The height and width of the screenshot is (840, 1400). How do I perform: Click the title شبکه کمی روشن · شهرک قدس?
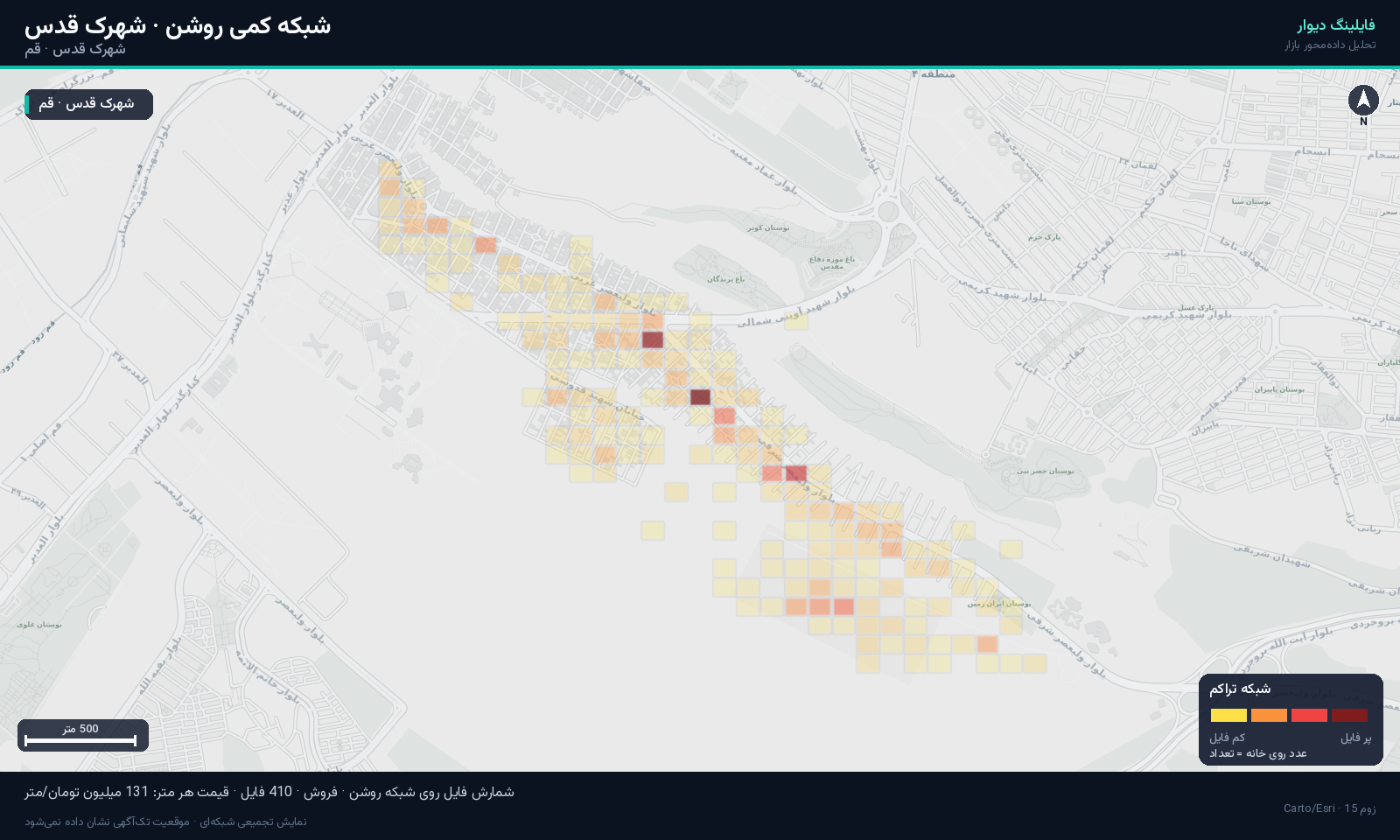(178, 25)
